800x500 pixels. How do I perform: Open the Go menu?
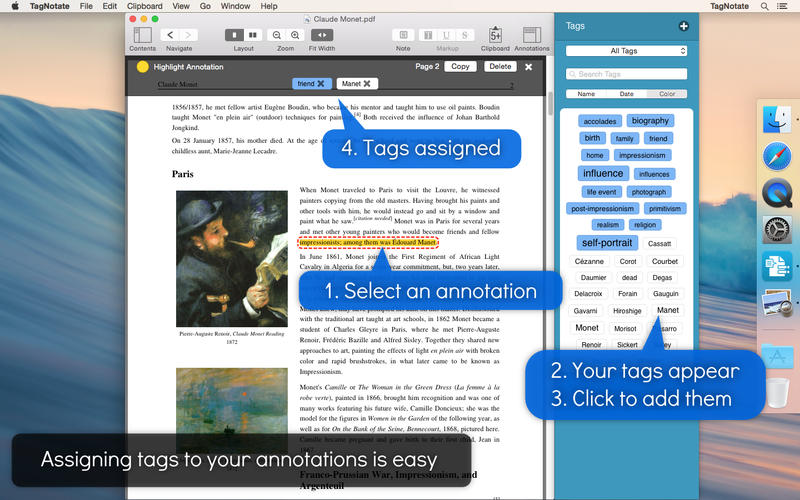(205, 6)
